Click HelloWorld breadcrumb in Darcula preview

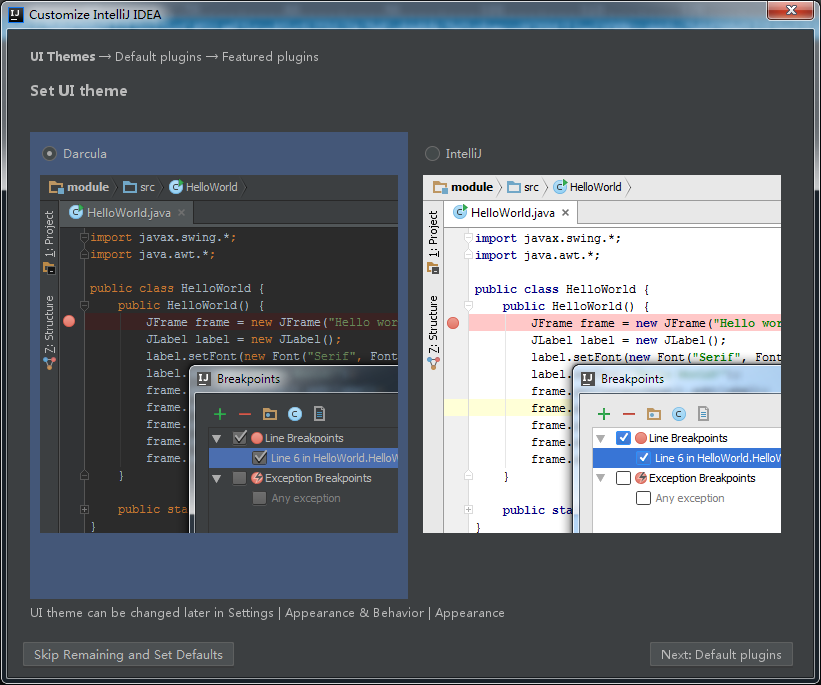[203, 187]
